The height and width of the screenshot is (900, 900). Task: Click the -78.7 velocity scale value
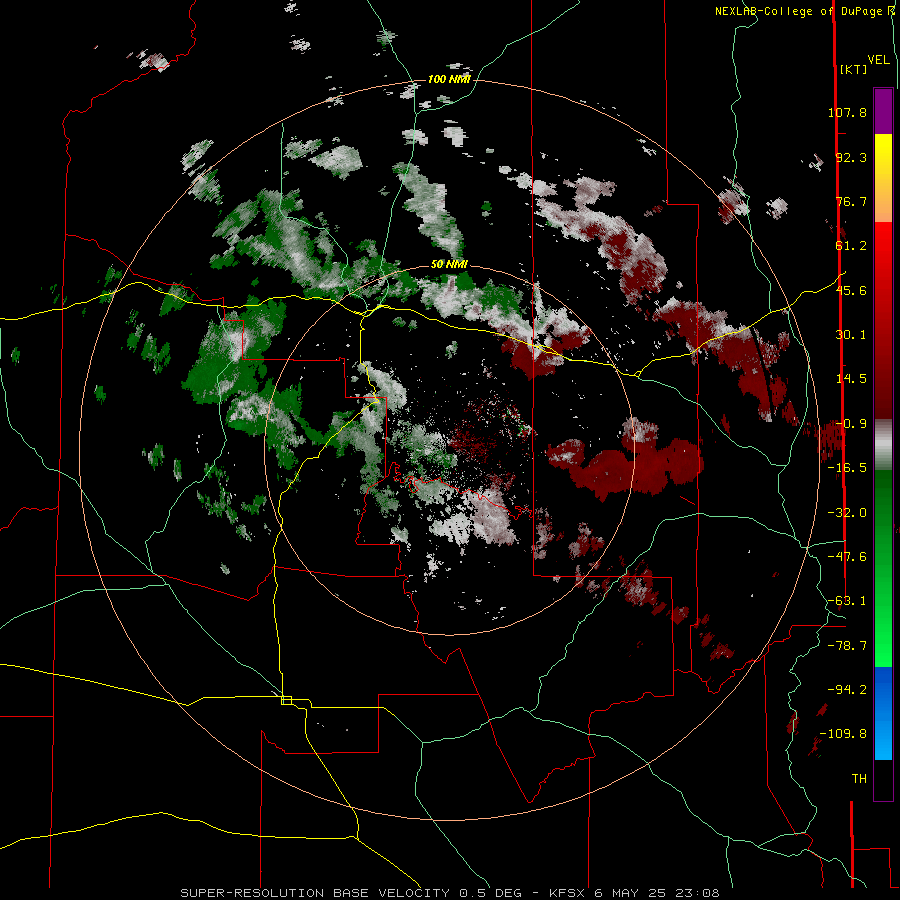coord(847,646)
